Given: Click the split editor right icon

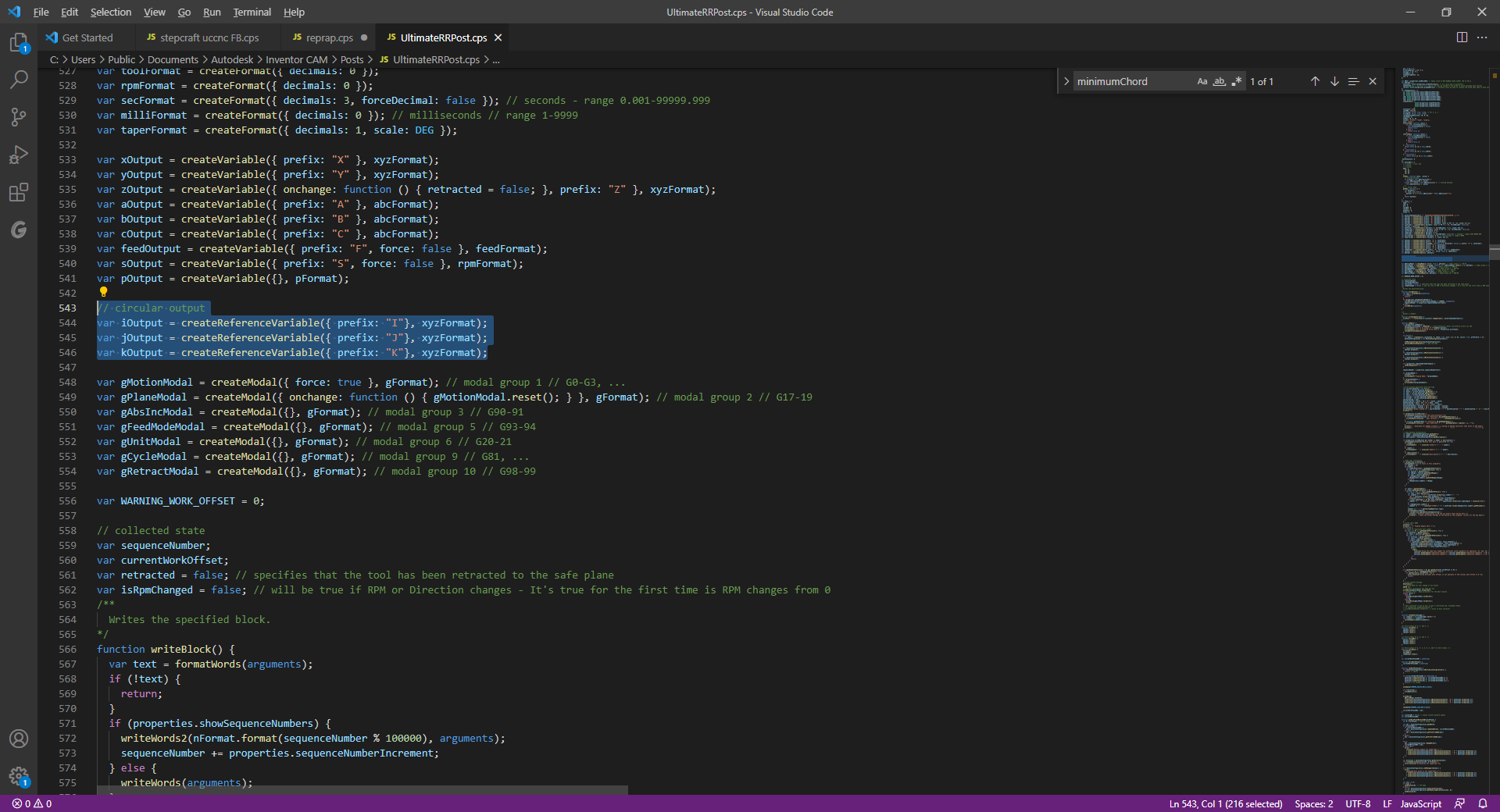Looking at the screenshot, I should point(1462,37).
